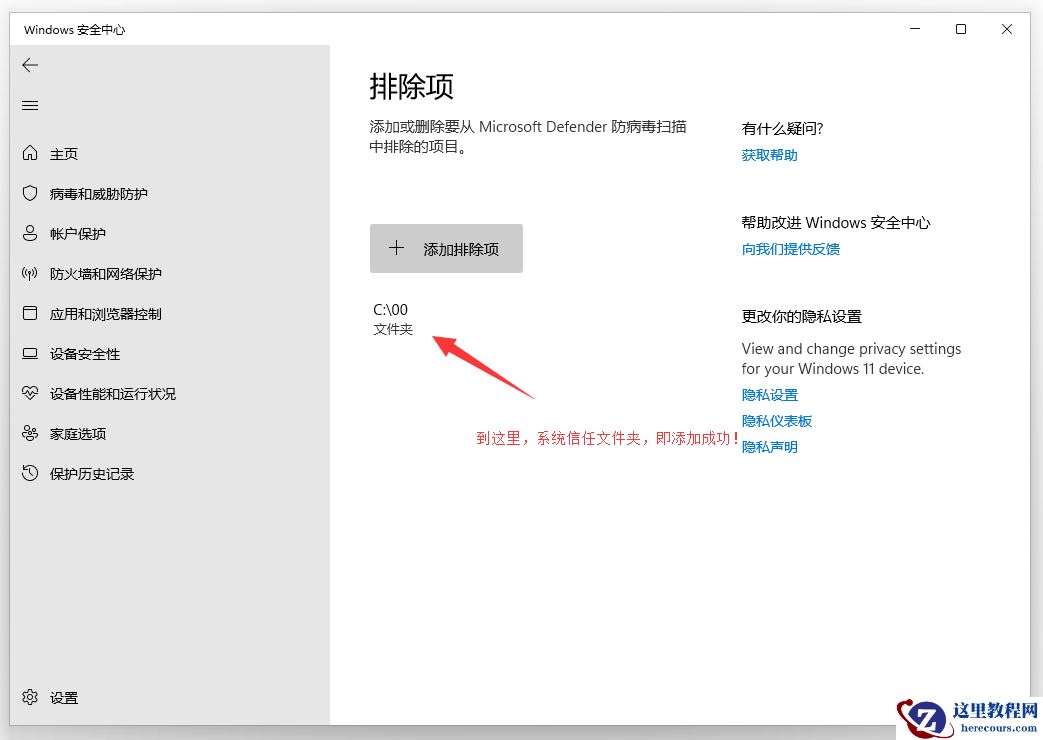Open 获取帮助 link
Viewport: 1043px width, 740px height.
(768, 154)
